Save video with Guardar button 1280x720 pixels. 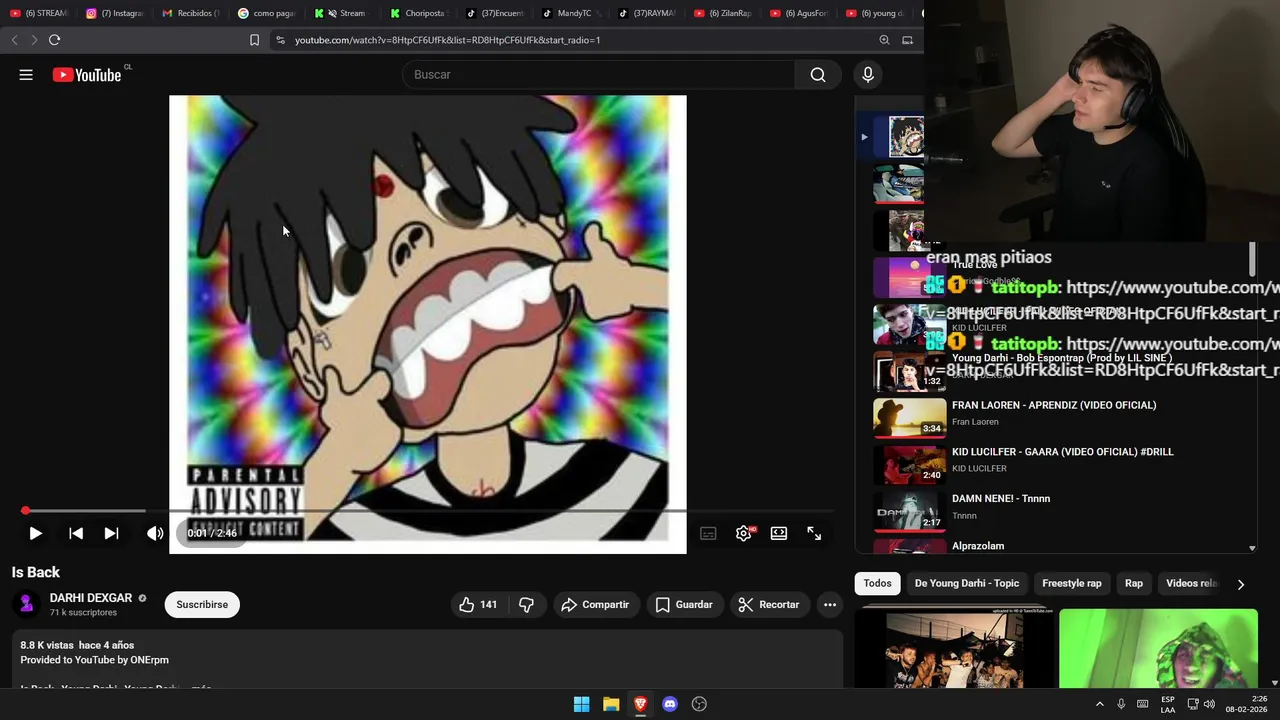684,604
